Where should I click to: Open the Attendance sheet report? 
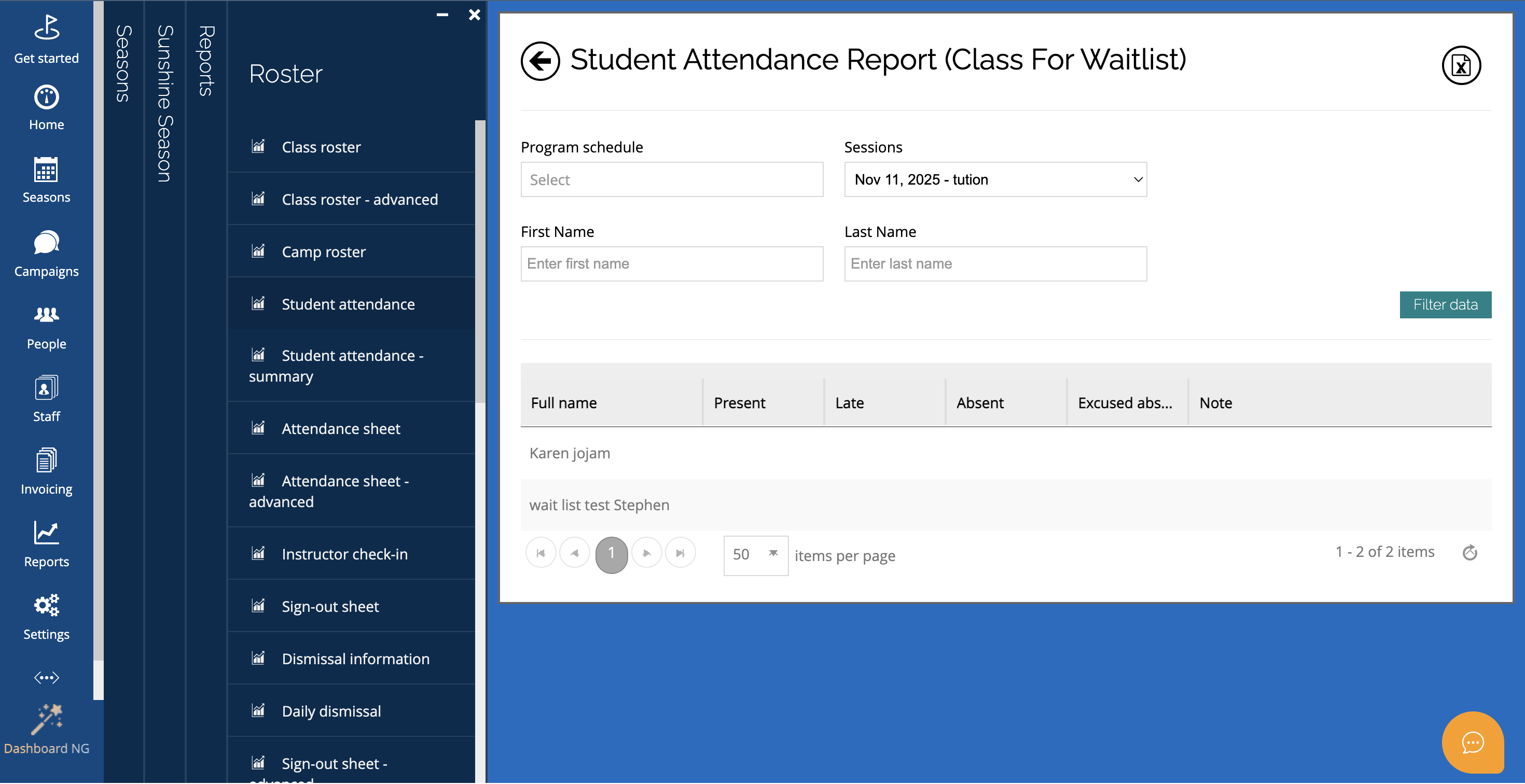[340, 428]
